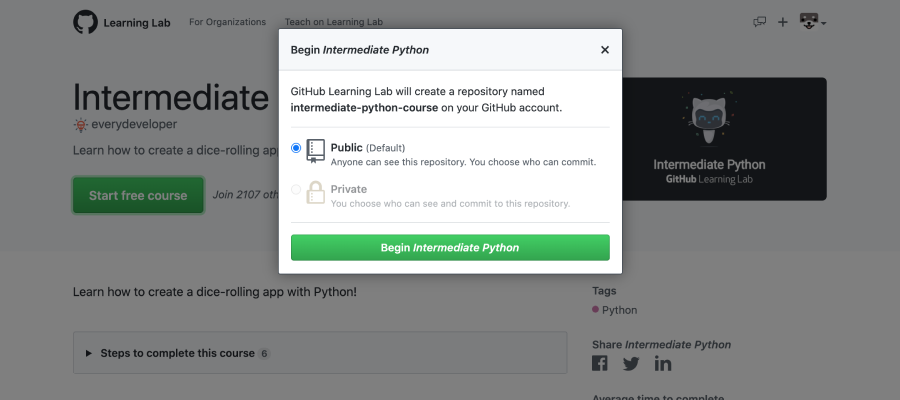Share course via LinkedIn icon
900x400 pixels.
(663, 363)
